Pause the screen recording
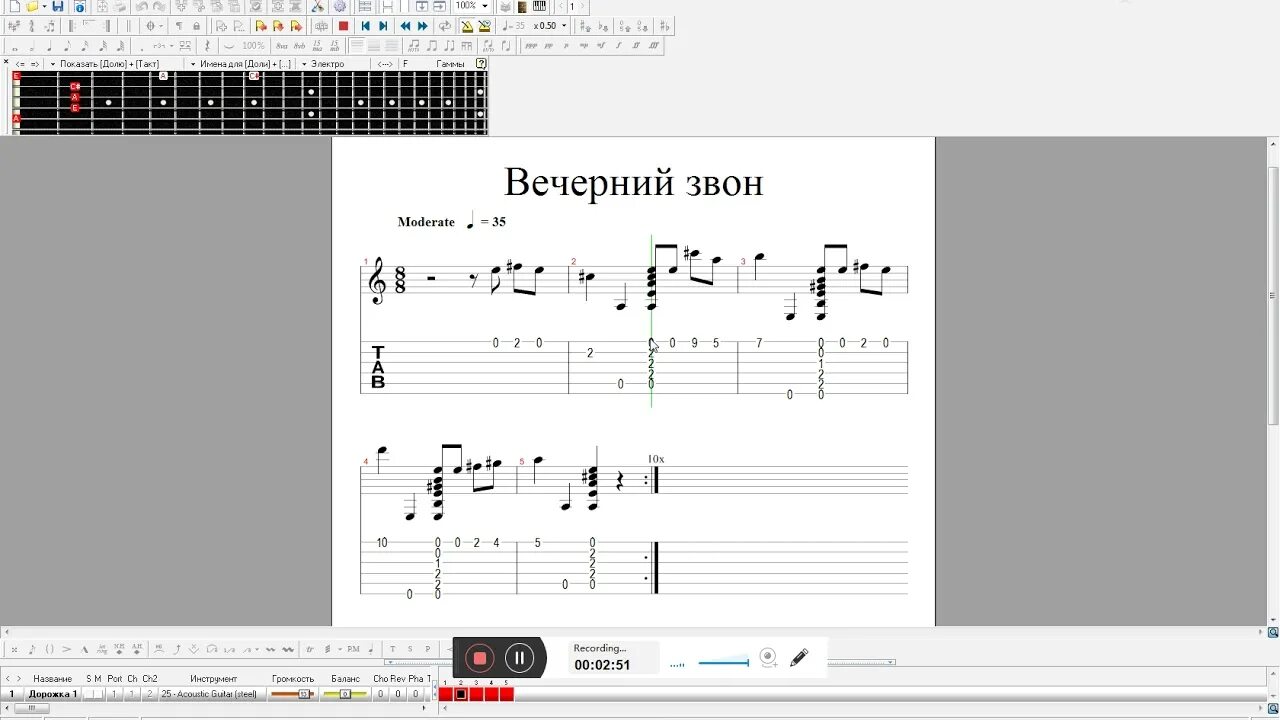 519,658
